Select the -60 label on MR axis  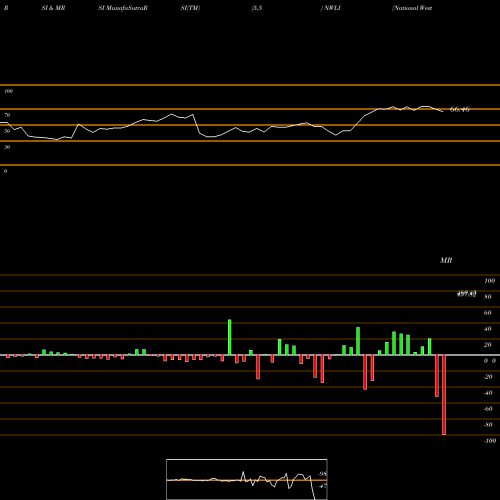[488, 409]
